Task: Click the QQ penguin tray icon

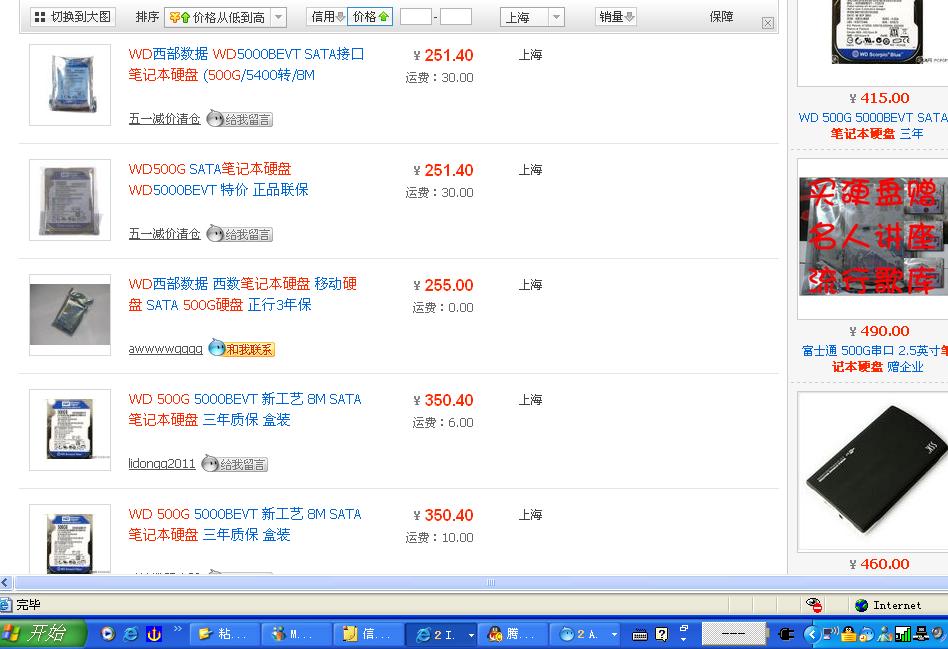Action: pyautogui.click(x=850, y=634)
